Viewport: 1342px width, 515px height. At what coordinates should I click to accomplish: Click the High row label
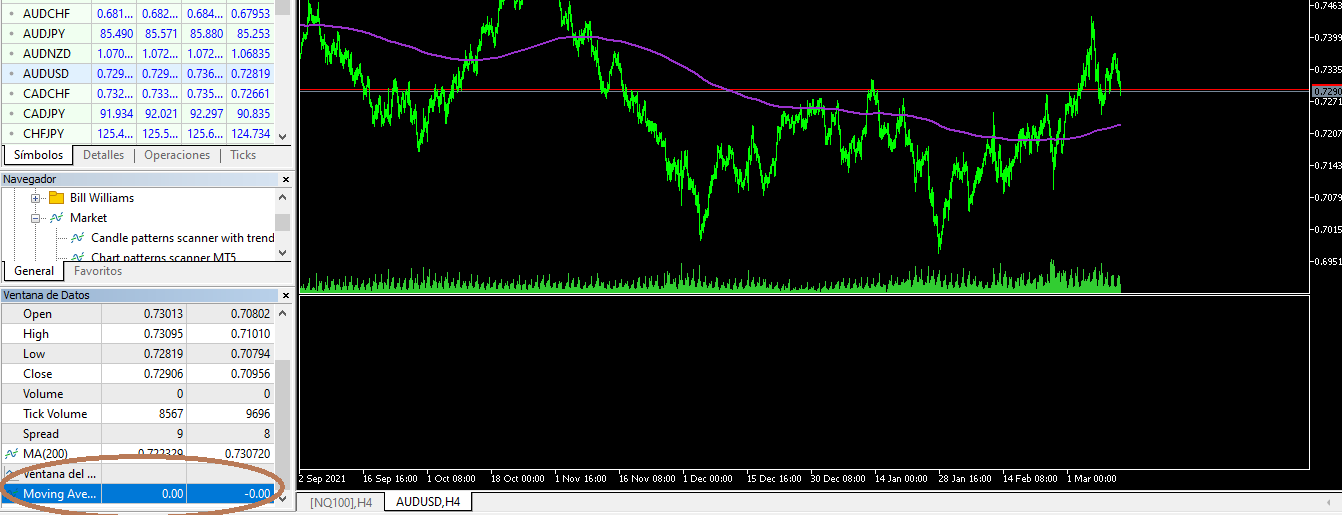click(36, 334)
